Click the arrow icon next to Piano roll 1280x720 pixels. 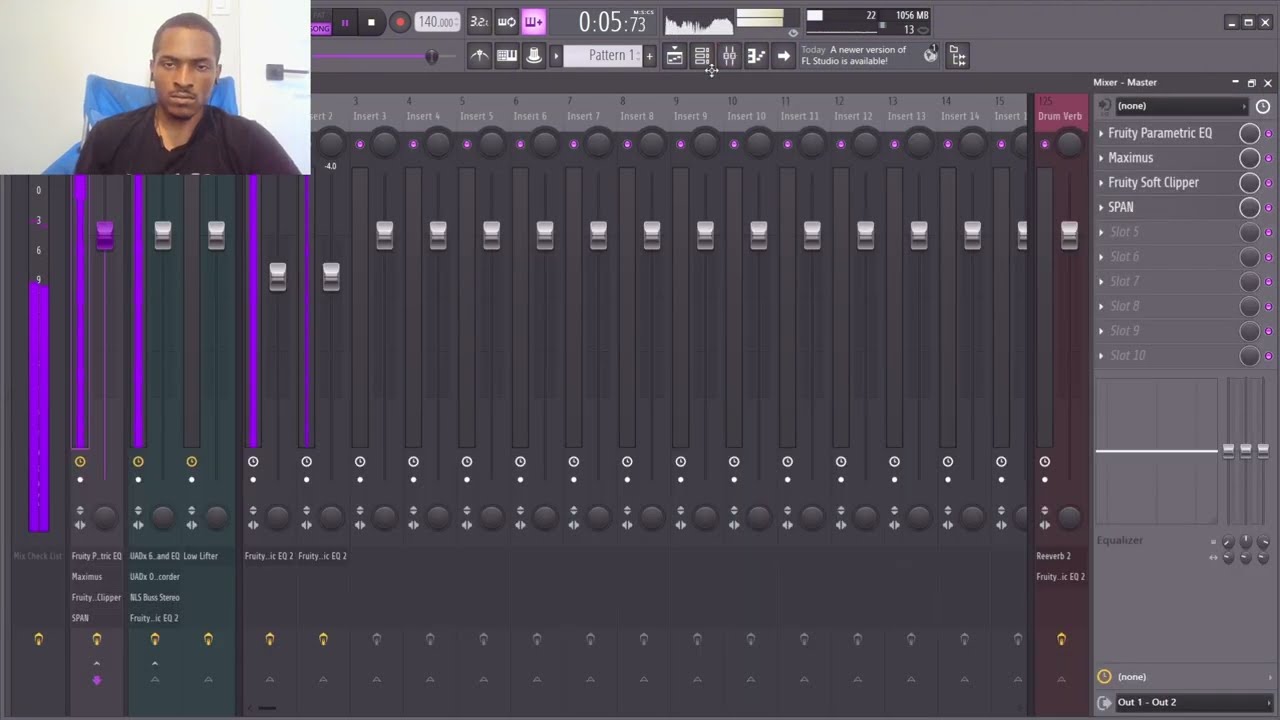(x=783, y=56)
